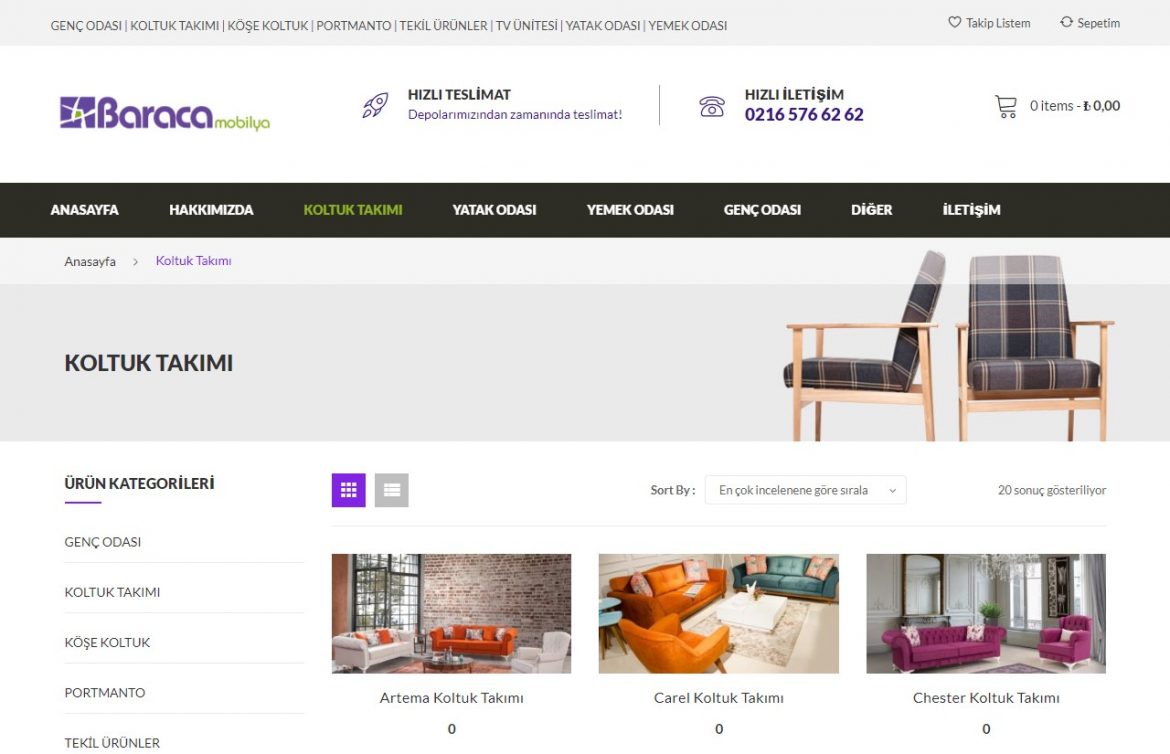Click the refresh icon beside Sepetim
The image size is (1170, 754).
coord(1066,22)
